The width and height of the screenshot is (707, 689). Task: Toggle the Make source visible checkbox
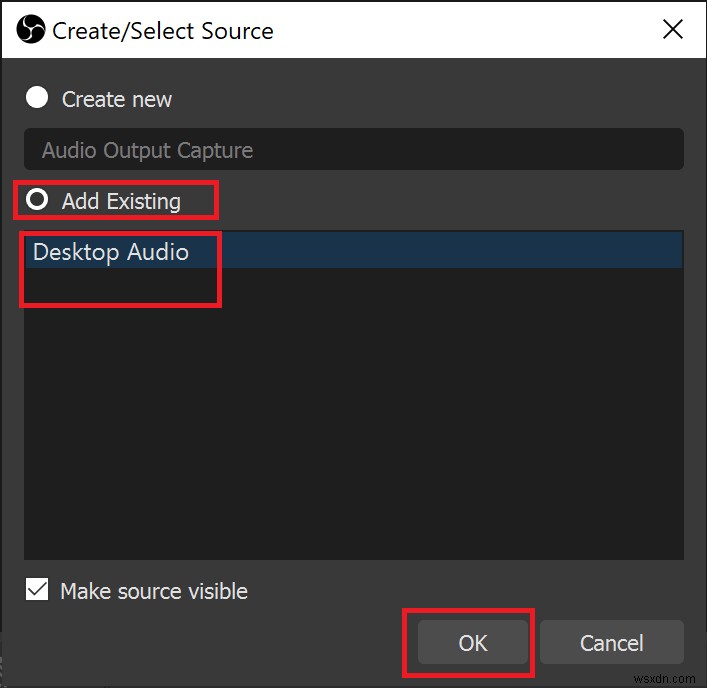(37, 590)
